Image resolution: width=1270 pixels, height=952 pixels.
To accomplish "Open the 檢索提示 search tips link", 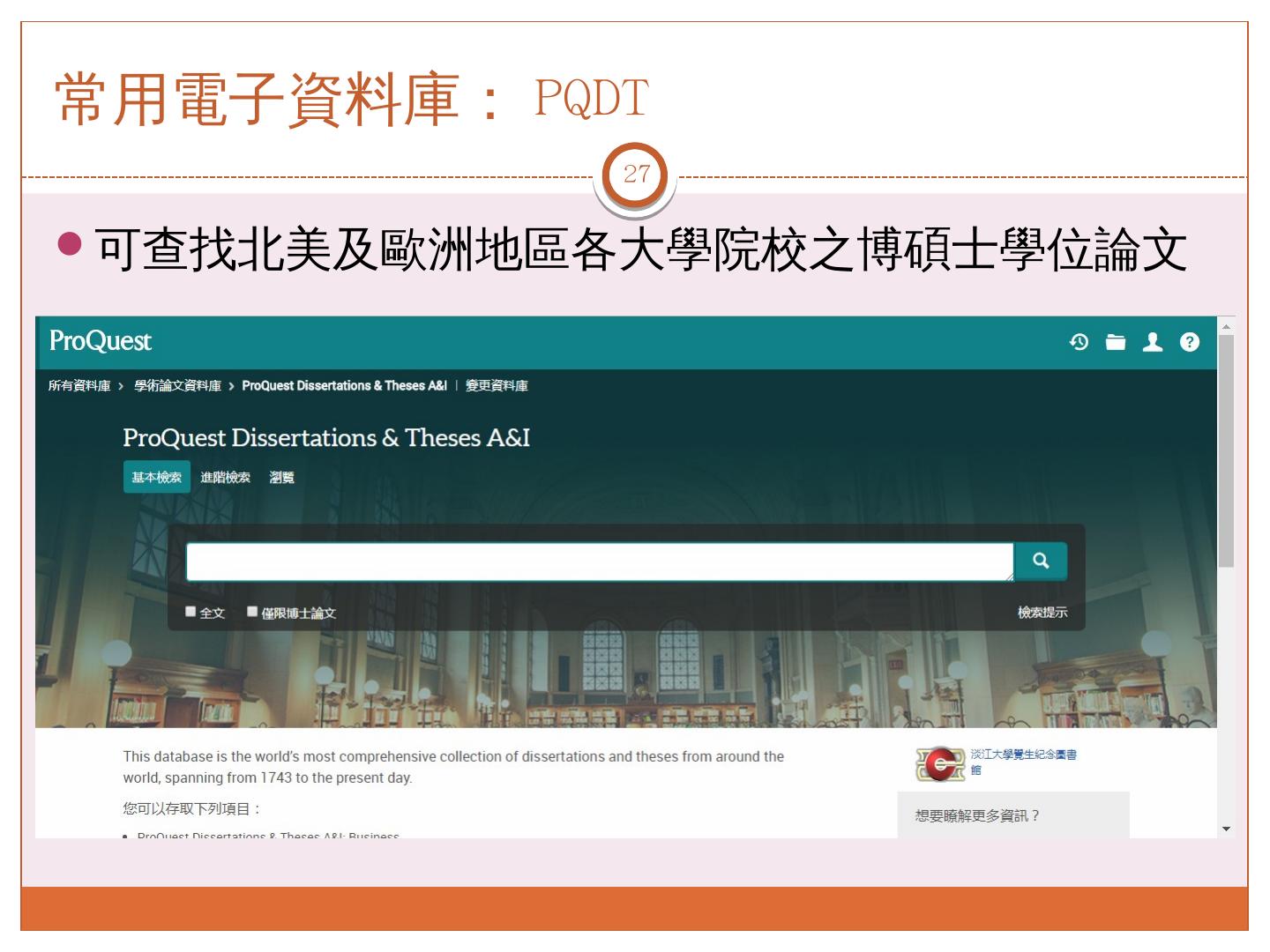I will [1042, 612].
